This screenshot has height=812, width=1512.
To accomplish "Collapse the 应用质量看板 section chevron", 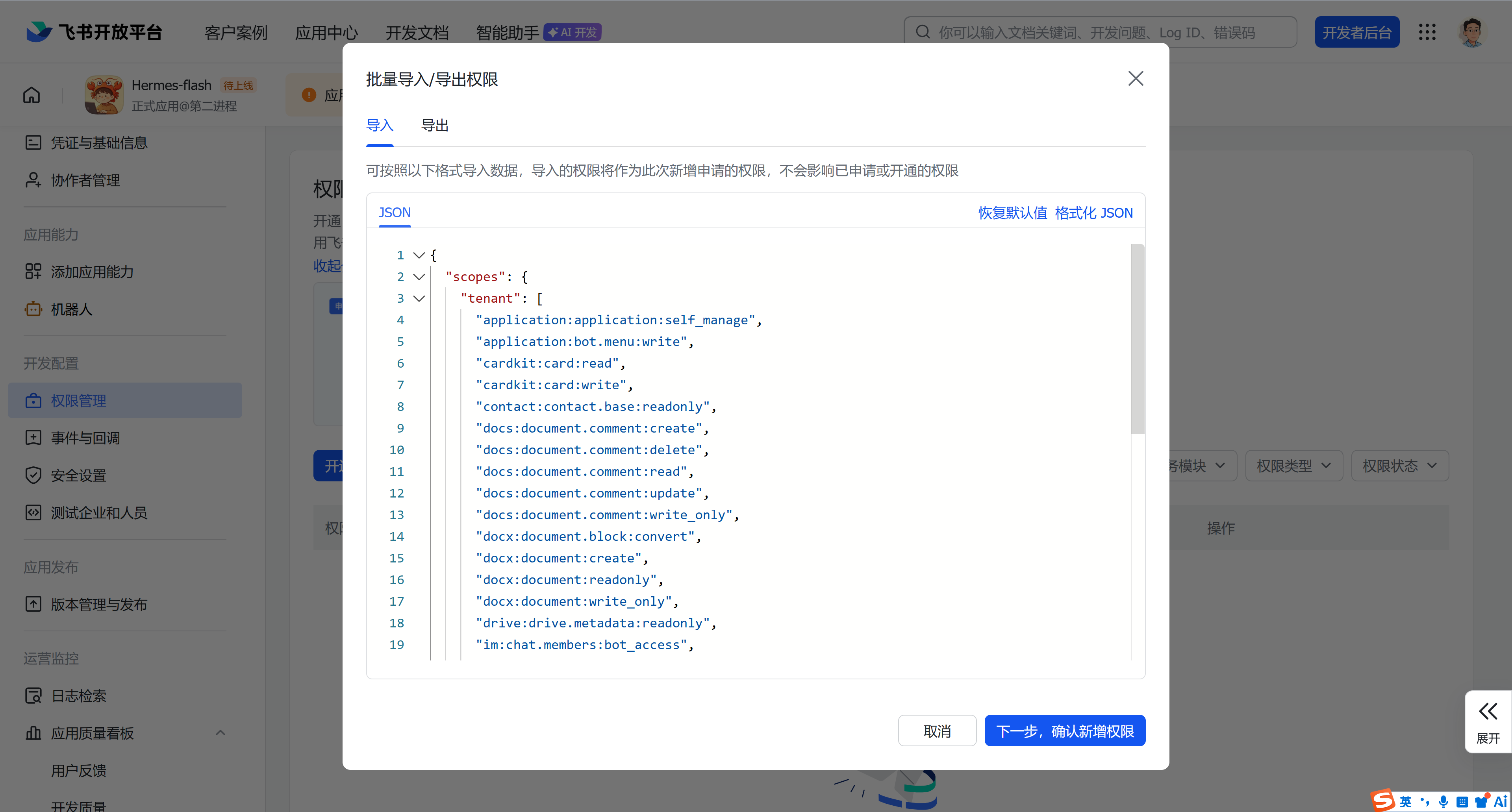I will [220, 733].
